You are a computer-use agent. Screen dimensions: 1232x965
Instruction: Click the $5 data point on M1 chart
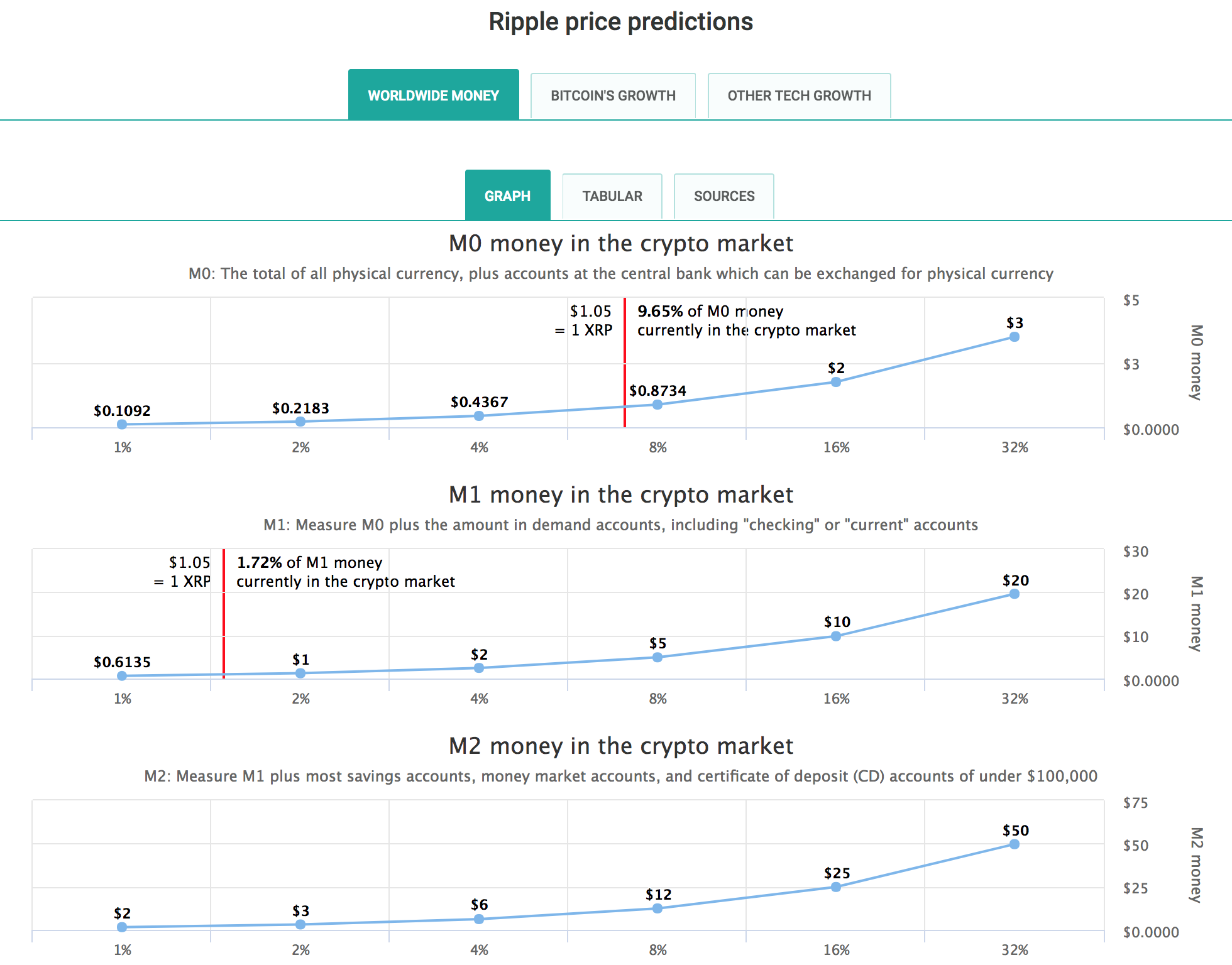[x=657, y=657]
